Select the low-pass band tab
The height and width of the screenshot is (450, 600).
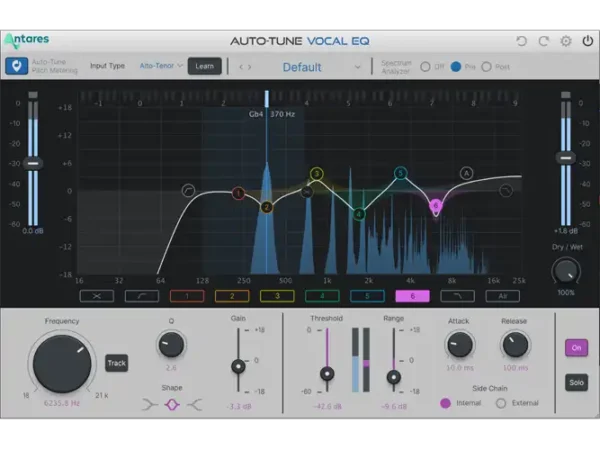pos(458,296)
